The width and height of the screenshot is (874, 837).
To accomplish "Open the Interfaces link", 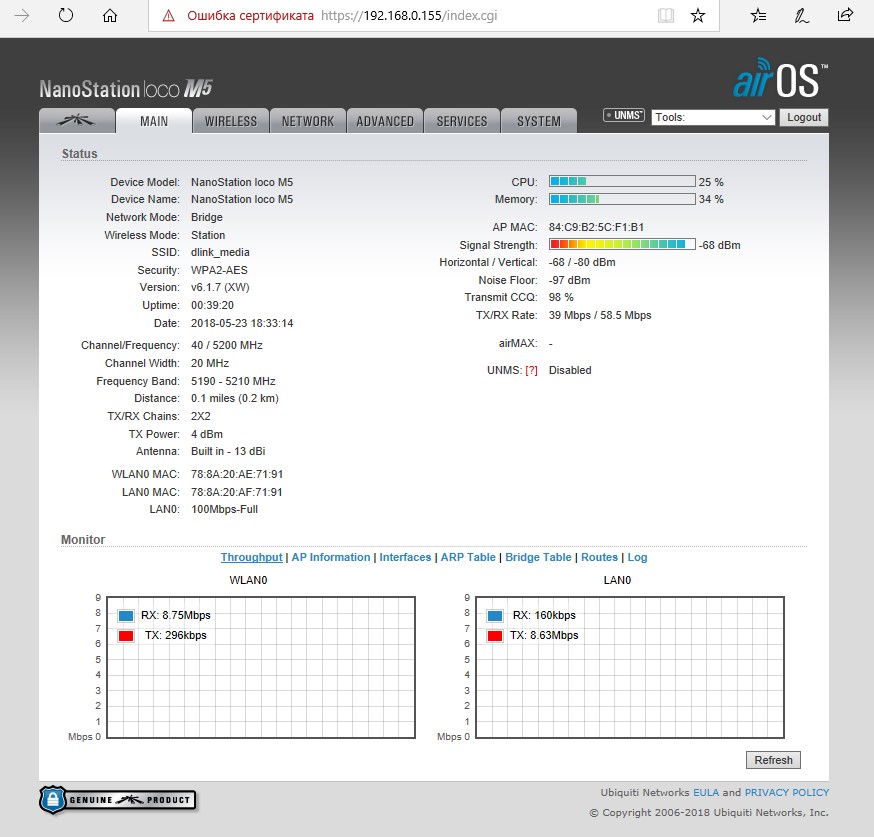I will (405, 557).
